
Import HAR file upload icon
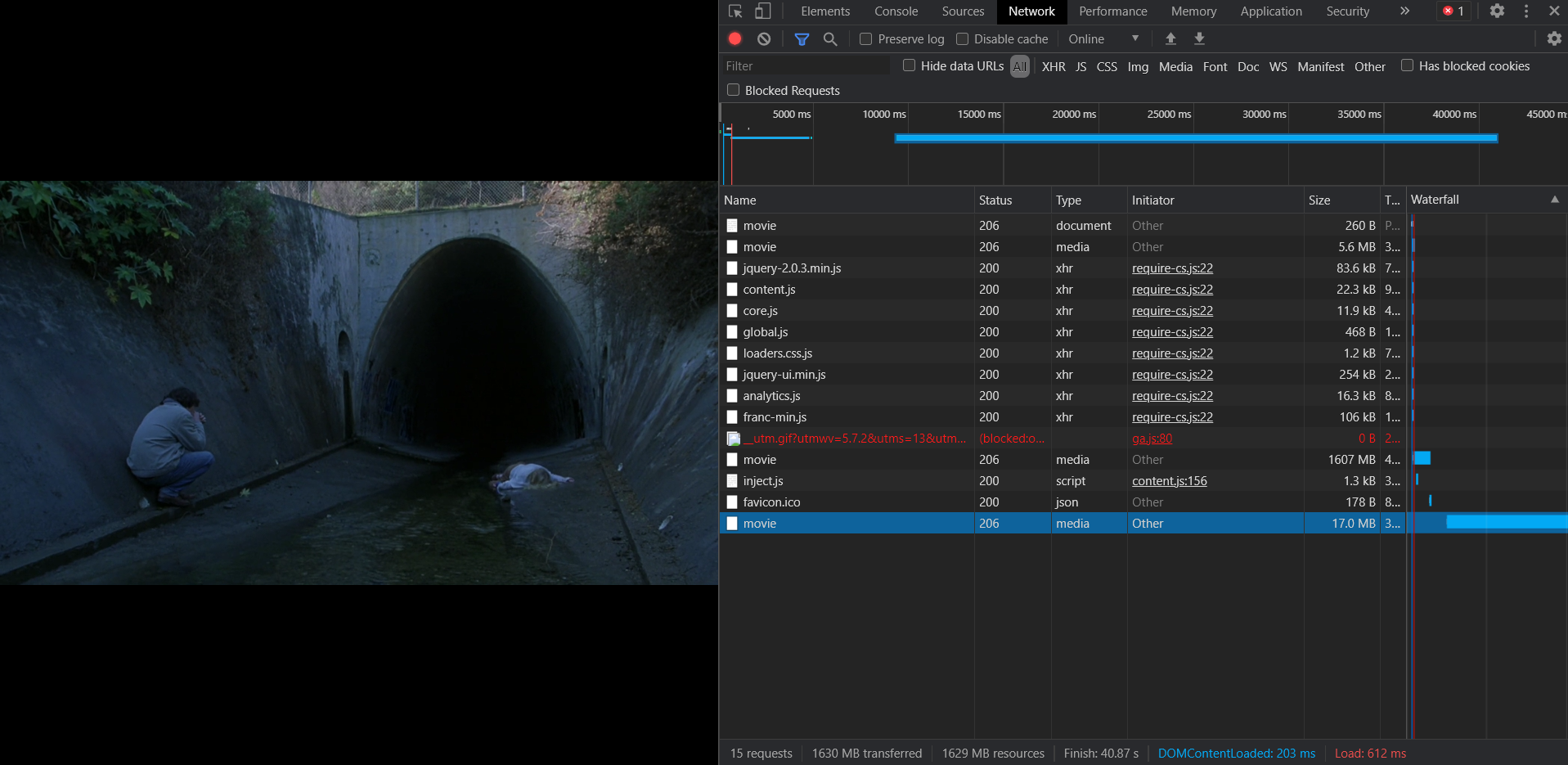click(1170, 38)
